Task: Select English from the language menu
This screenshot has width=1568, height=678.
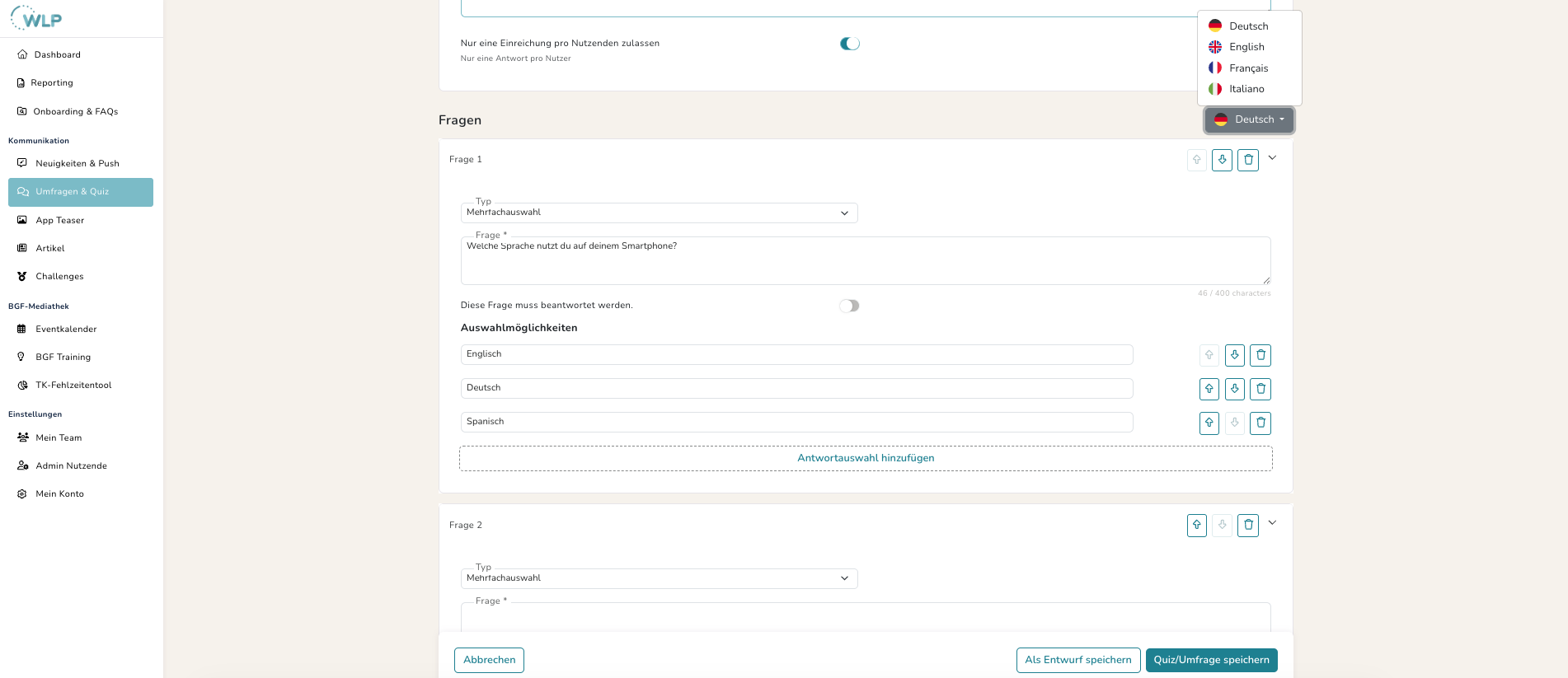Action: pyautogui.click(x=1246, y=47)
